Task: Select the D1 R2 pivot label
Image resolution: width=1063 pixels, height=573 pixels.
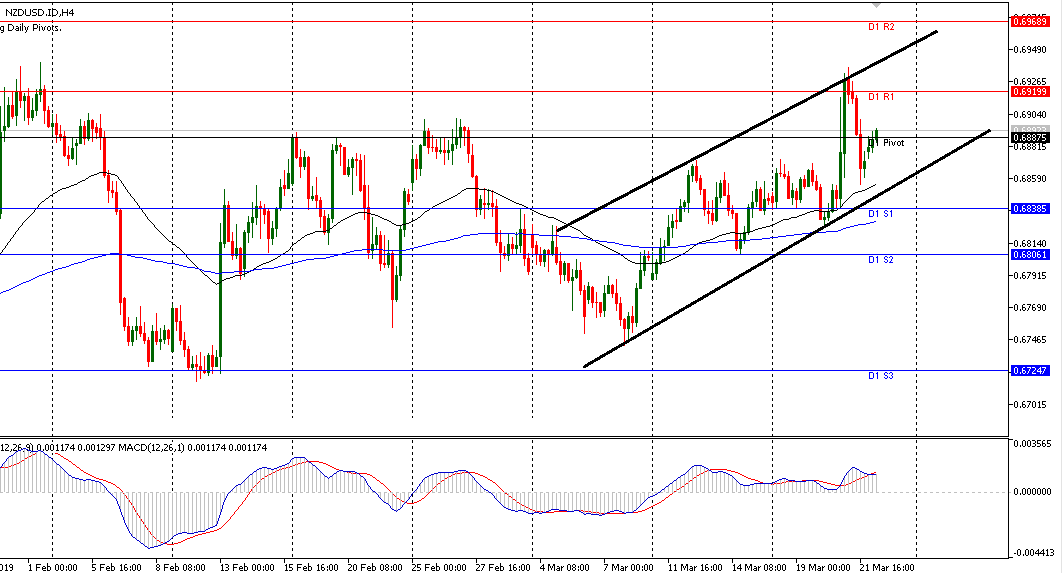Action: click(x=880, y=27)
